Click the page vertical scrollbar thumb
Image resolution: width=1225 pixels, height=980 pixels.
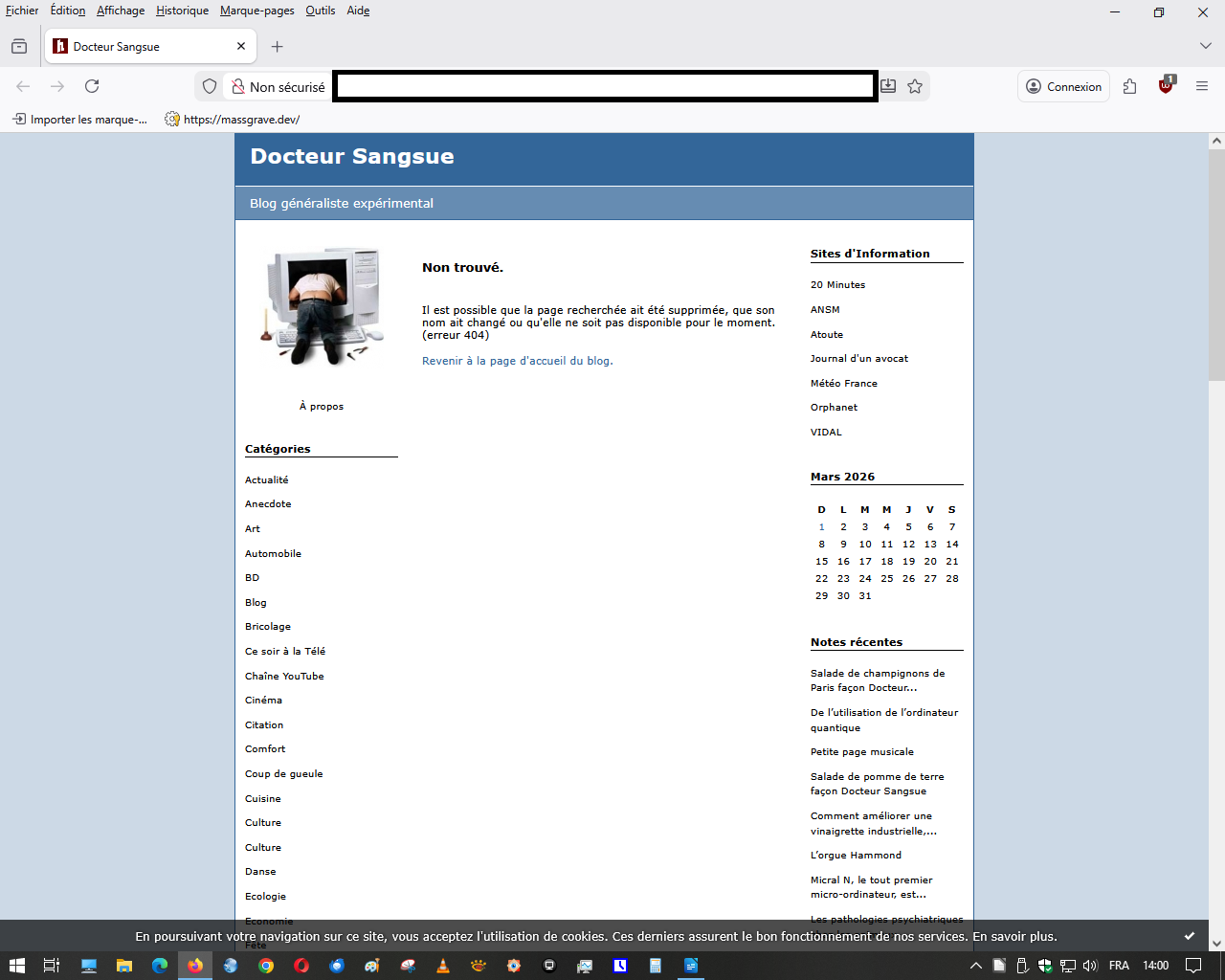click(x=1216, y=263)
